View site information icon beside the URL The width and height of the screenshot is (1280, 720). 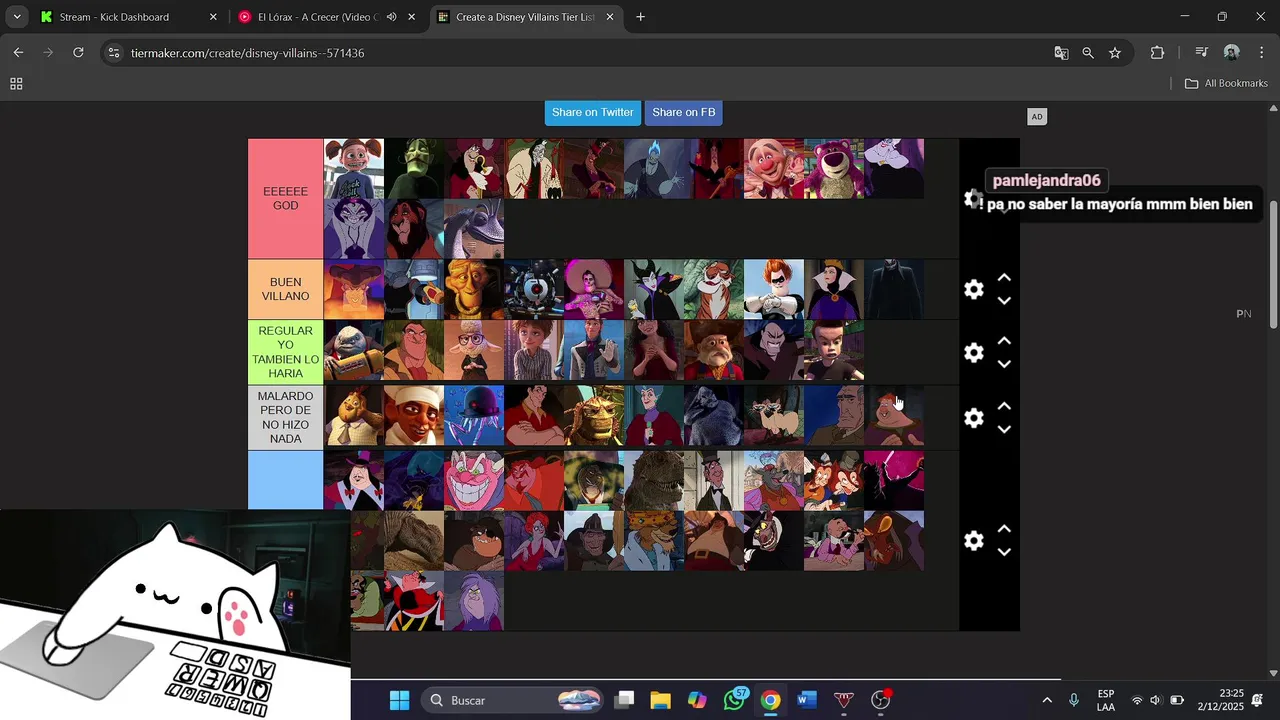113,53
